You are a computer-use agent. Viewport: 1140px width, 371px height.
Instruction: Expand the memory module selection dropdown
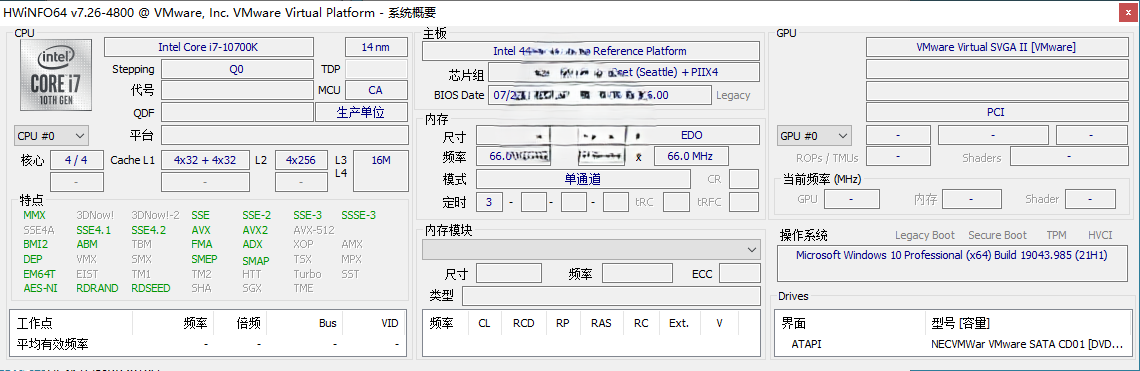[x=591, y=250]
